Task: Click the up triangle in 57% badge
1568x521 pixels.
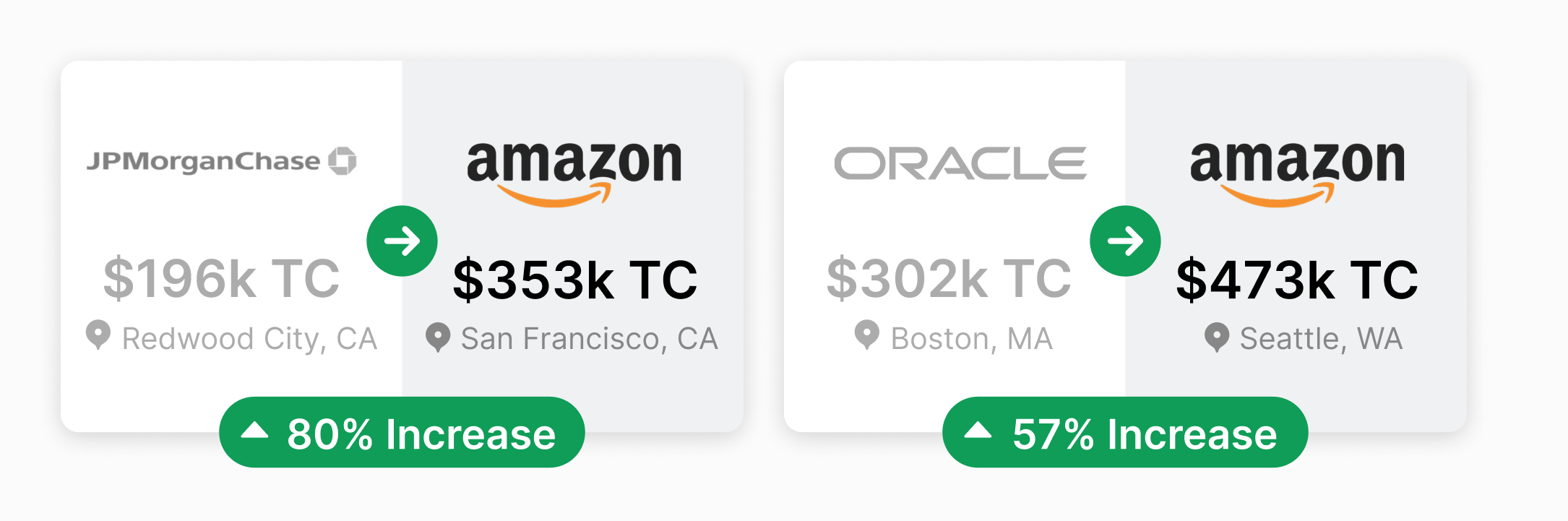Action: (978, 431)
